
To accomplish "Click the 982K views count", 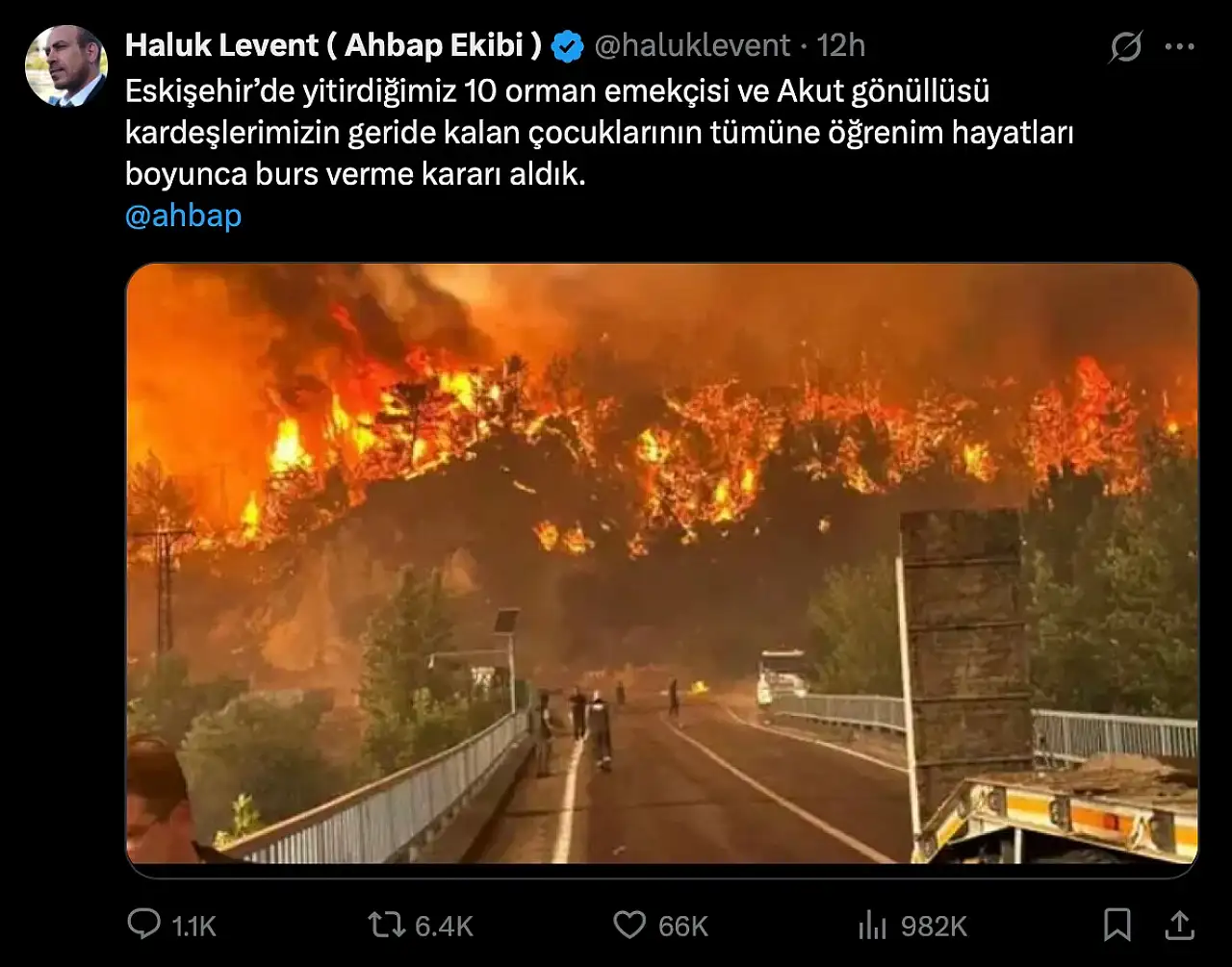I will [x=935, y=926].
